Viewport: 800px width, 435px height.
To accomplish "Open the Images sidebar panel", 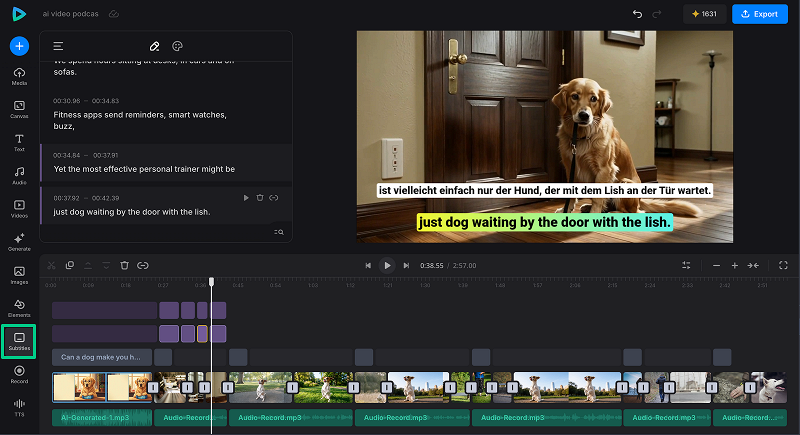I will click(19, 275).
